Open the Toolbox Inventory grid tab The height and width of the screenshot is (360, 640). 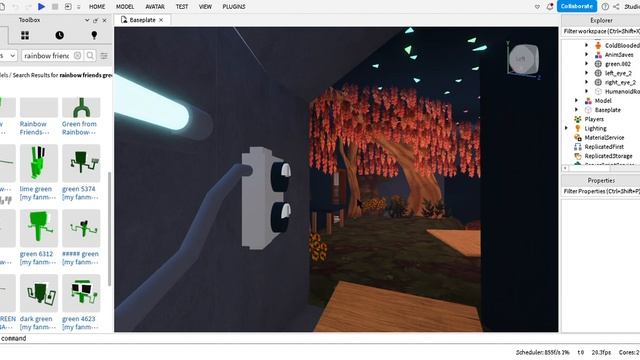(x=25, y=35)
